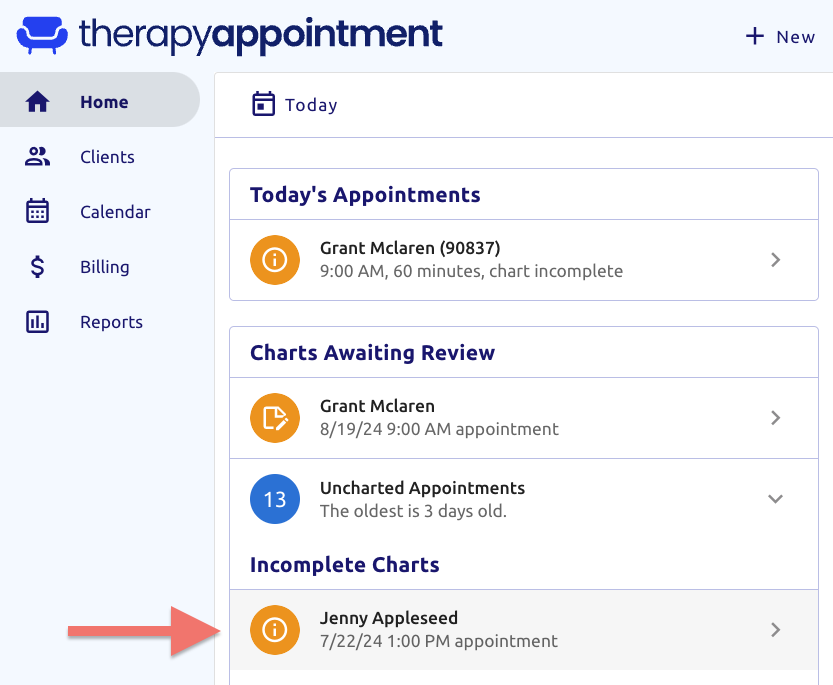Click the Billing dollar sign icon
833x685 pixels.
[37, 267]
